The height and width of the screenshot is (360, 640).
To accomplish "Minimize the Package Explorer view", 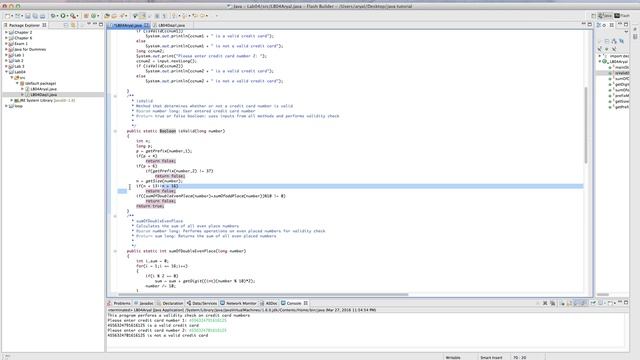I will [x=95, y=24].
